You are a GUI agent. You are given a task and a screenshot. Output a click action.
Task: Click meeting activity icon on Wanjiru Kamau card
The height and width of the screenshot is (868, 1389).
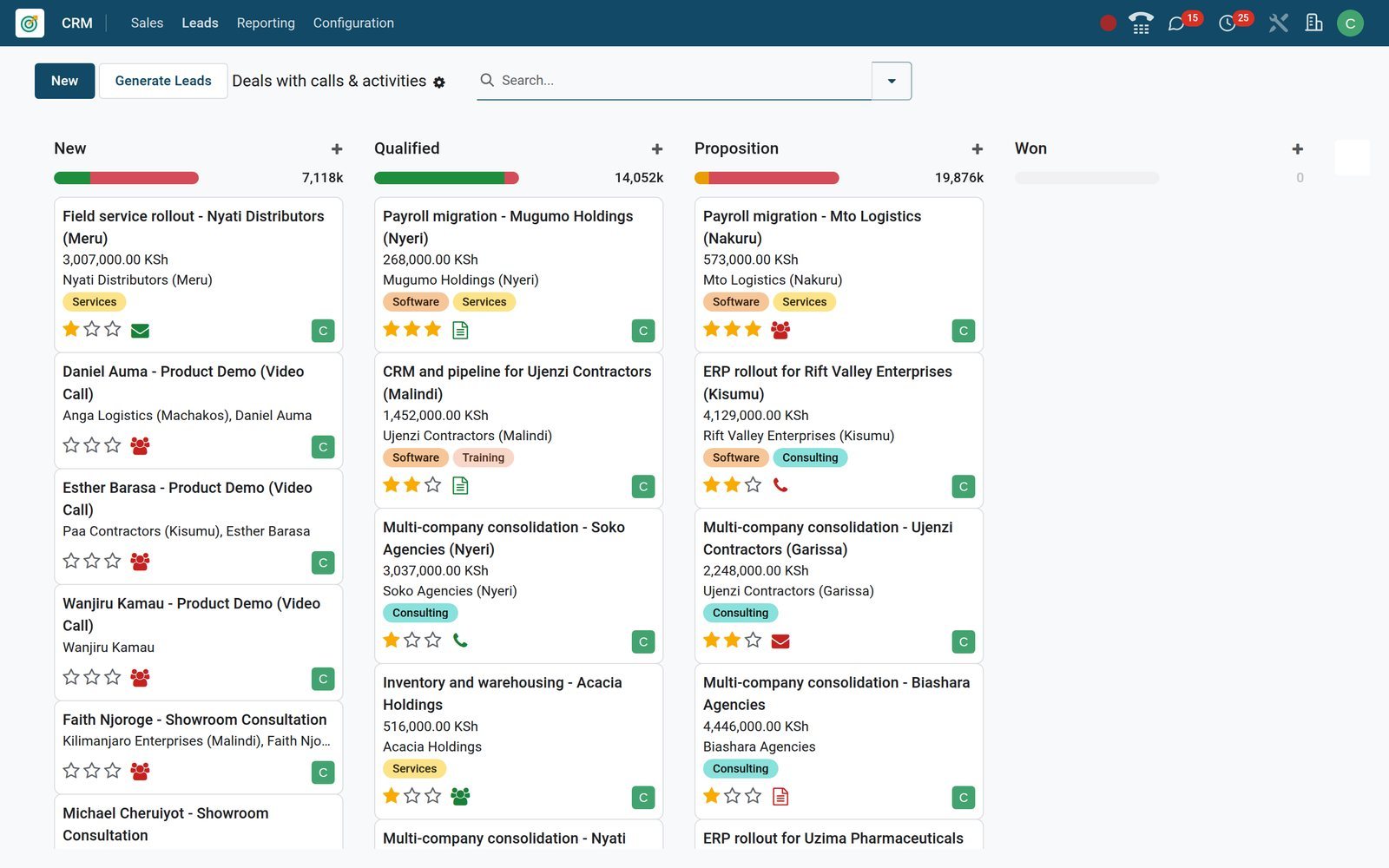(140, 677)
